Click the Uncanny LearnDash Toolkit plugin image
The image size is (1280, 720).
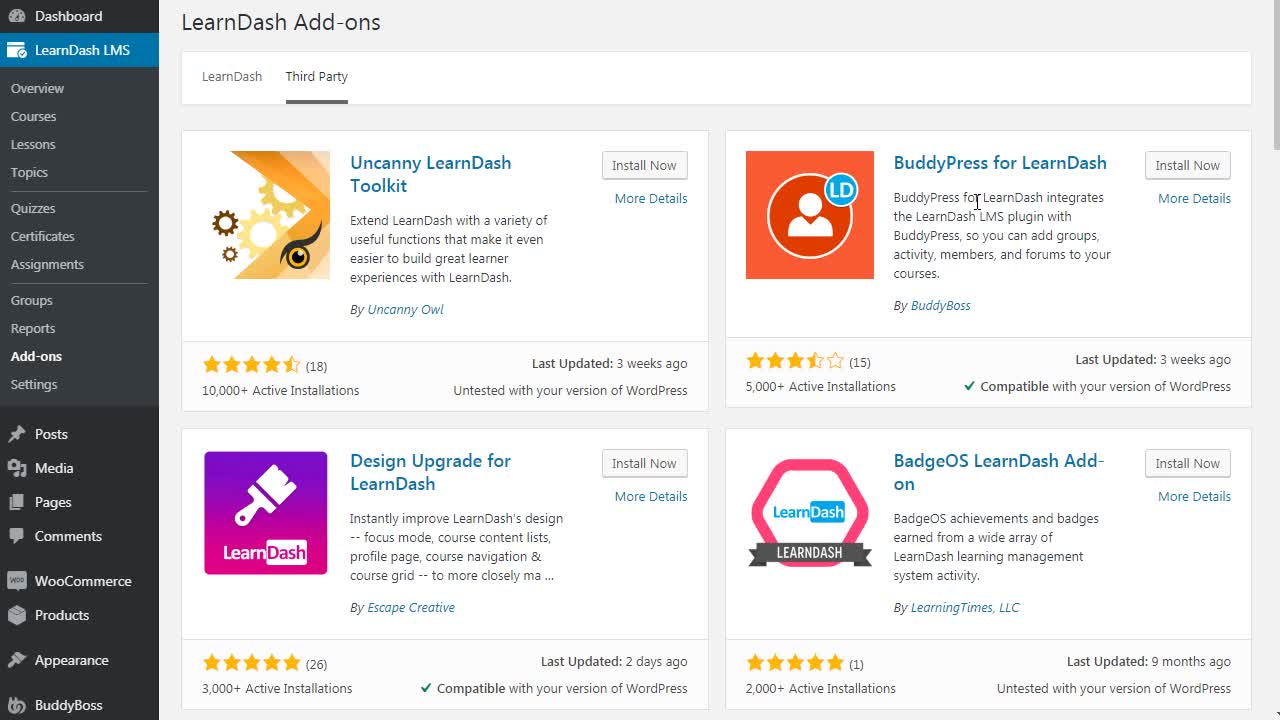[266, 215]
